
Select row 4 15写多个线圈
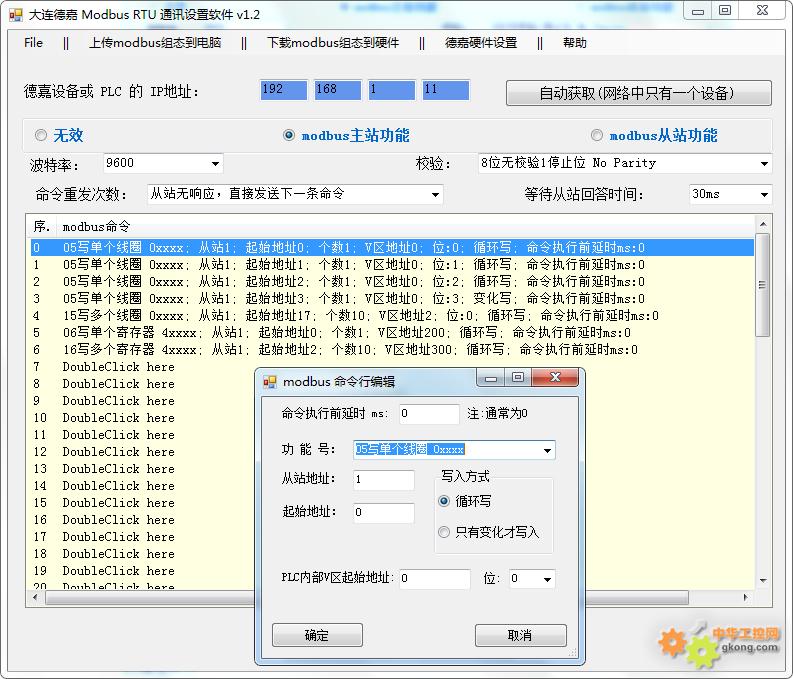(392, 316)
